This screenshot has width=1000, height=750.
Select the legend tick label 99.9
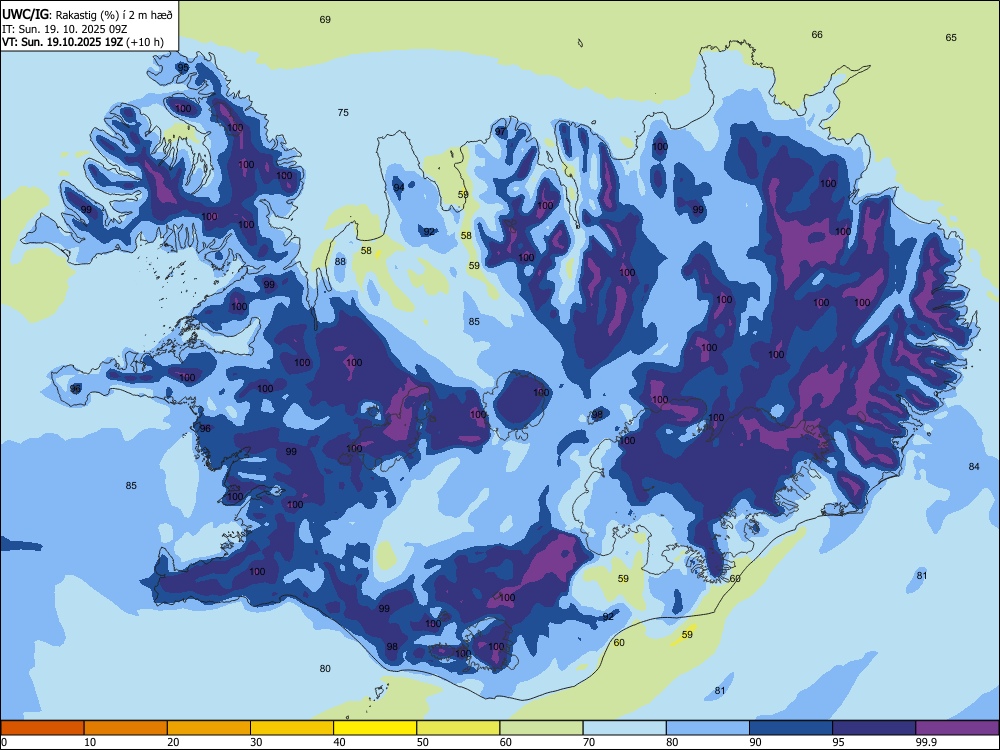(x=926, y=742)
